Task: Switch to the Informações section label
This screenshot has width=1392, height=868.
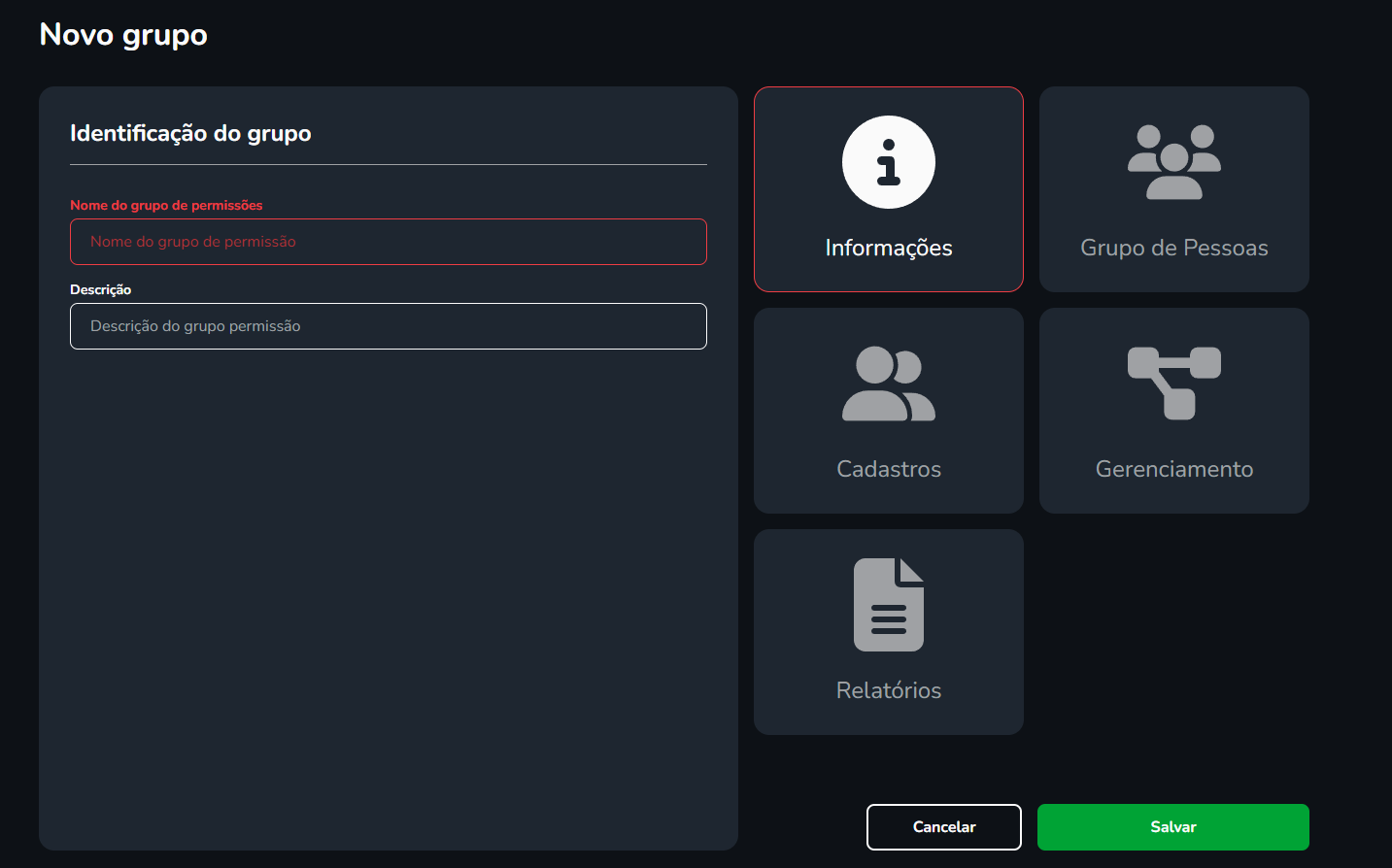Action: click(x=888, y=248)
